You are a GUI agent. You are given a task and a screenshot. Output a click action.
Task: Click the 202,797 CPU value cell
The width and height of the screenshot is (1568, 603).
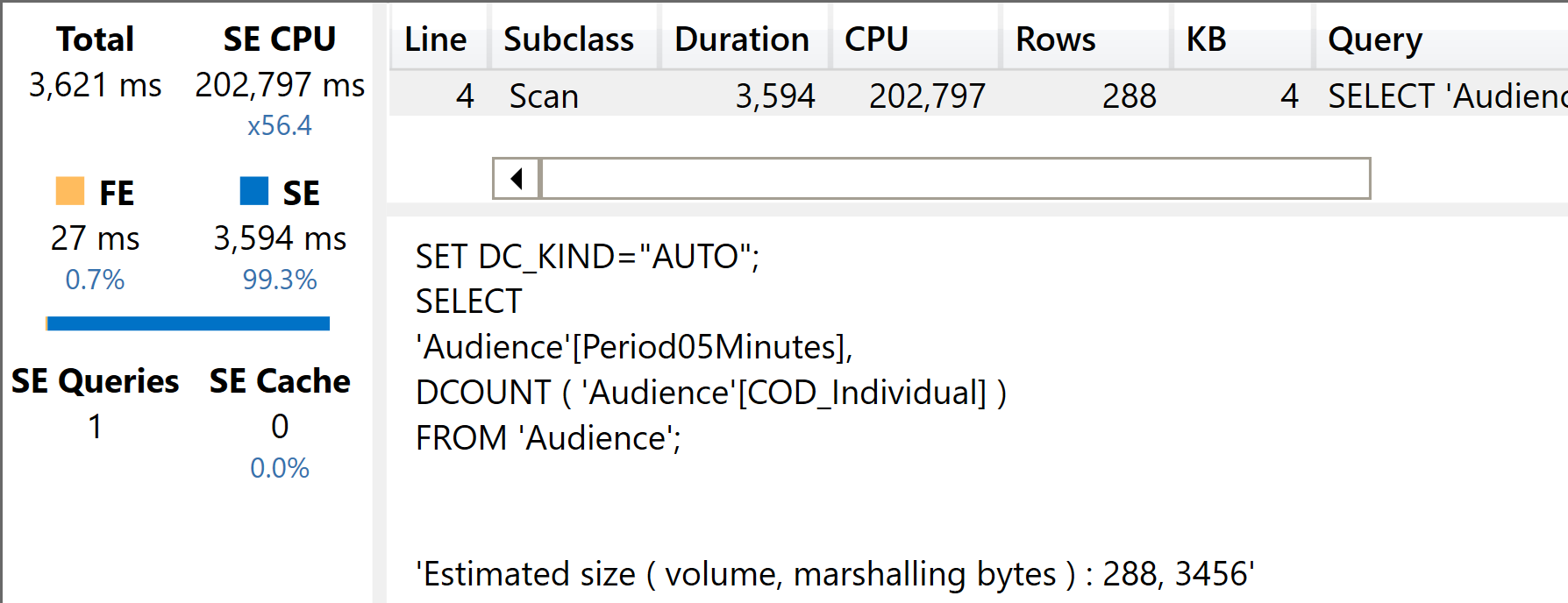(x=927, y=96)
